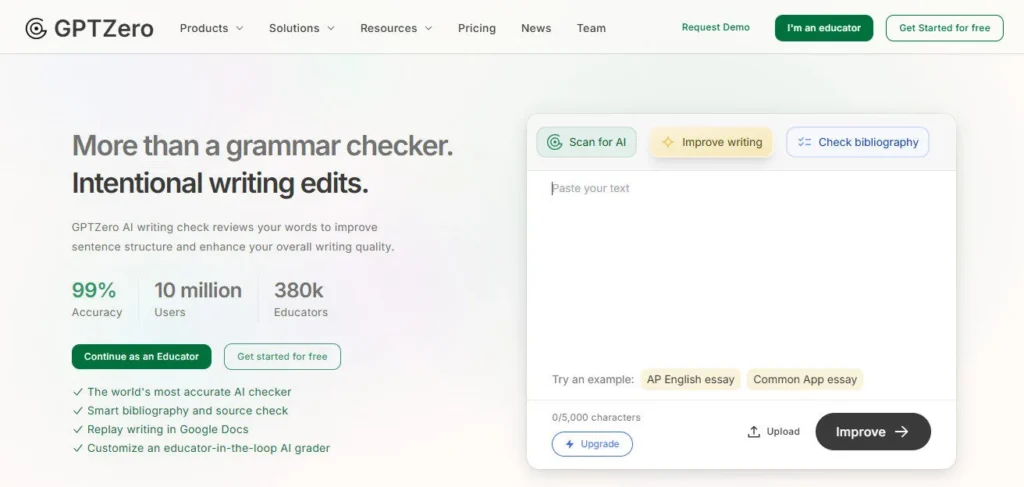Click header Get Started for free button

[x=944, y=28]
